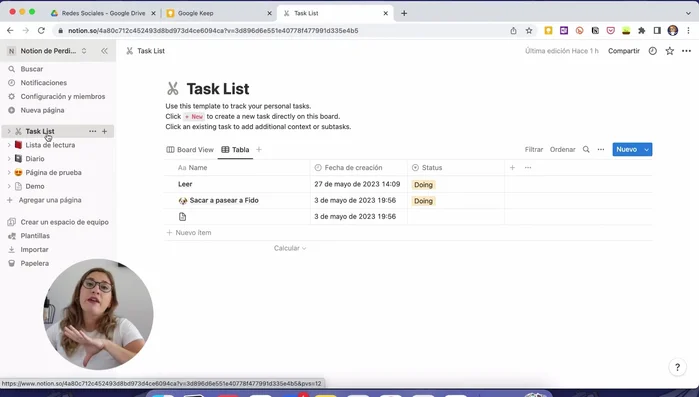Image resolution: width=699 pixels, height=397 pixels.
Task: Bookmark page with address bar star
Action: [x=529, y=31]
